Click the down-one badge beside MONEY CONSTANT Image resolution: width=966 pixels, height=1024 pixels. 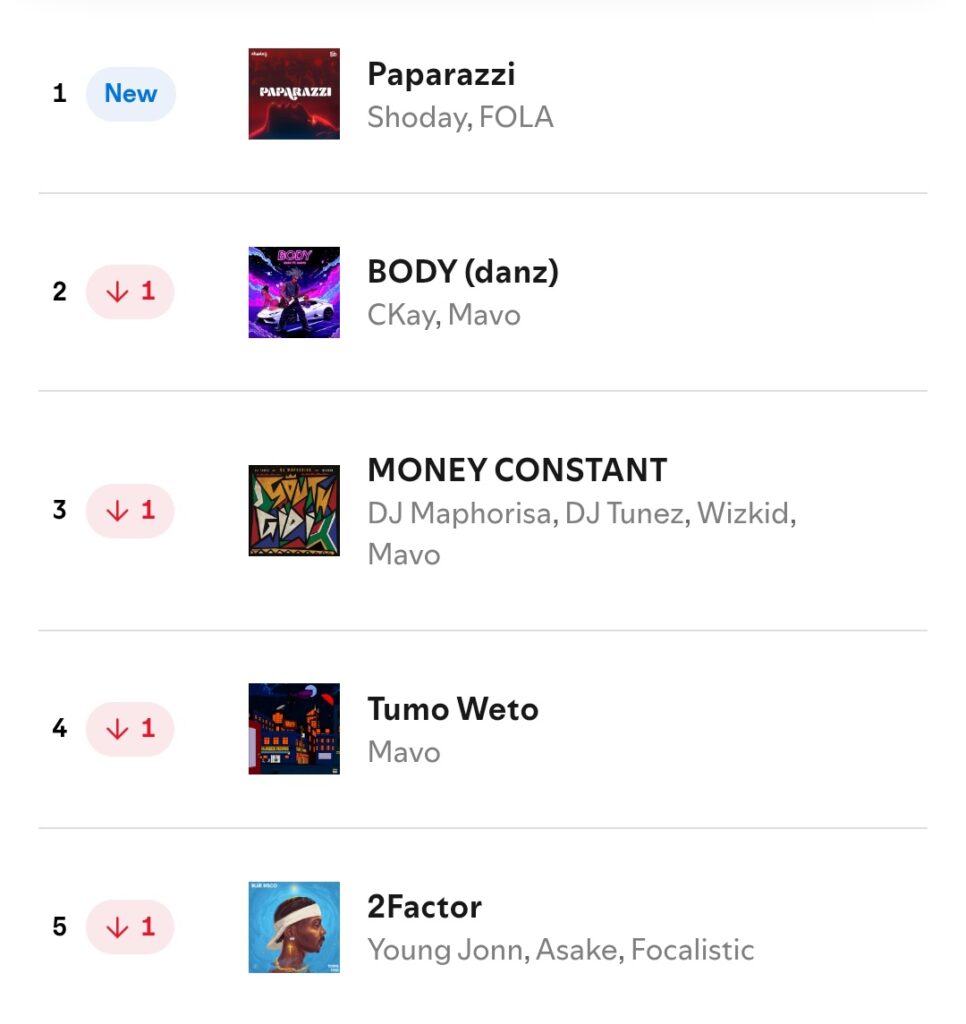131,510
